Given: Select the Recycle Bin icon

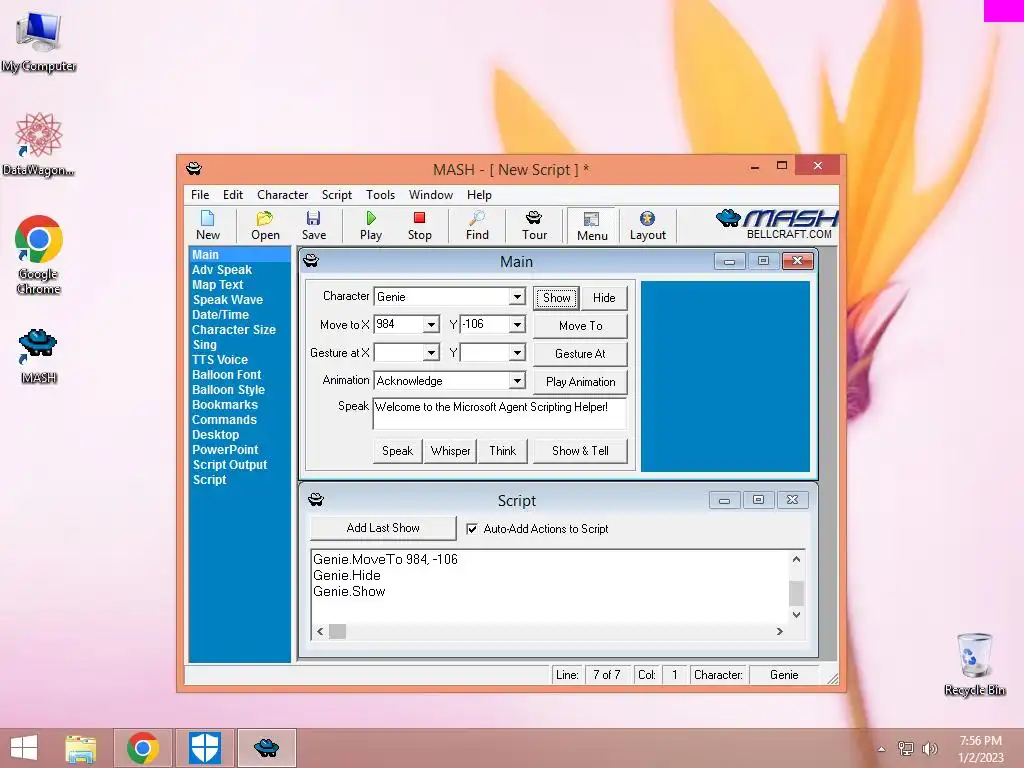Looking at the screenshot, I should pyautogui.click(x=974, y=664).
